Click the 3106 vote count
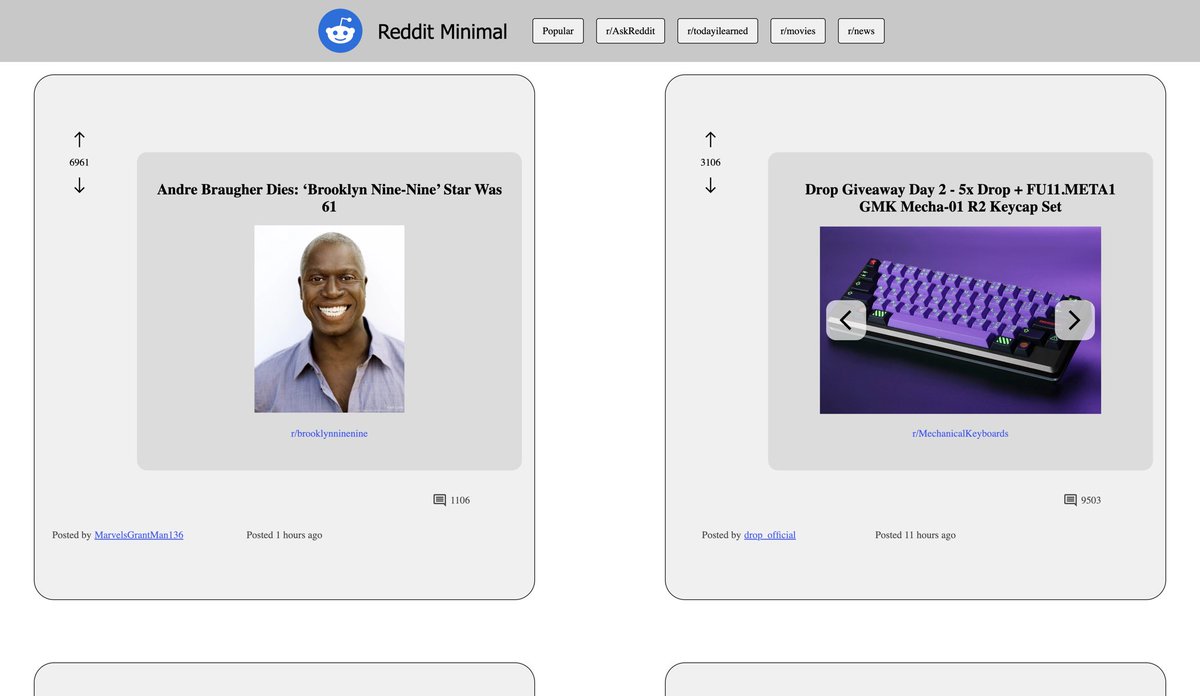Viewport: 1200px width, 696px height. tap(710, 162)
